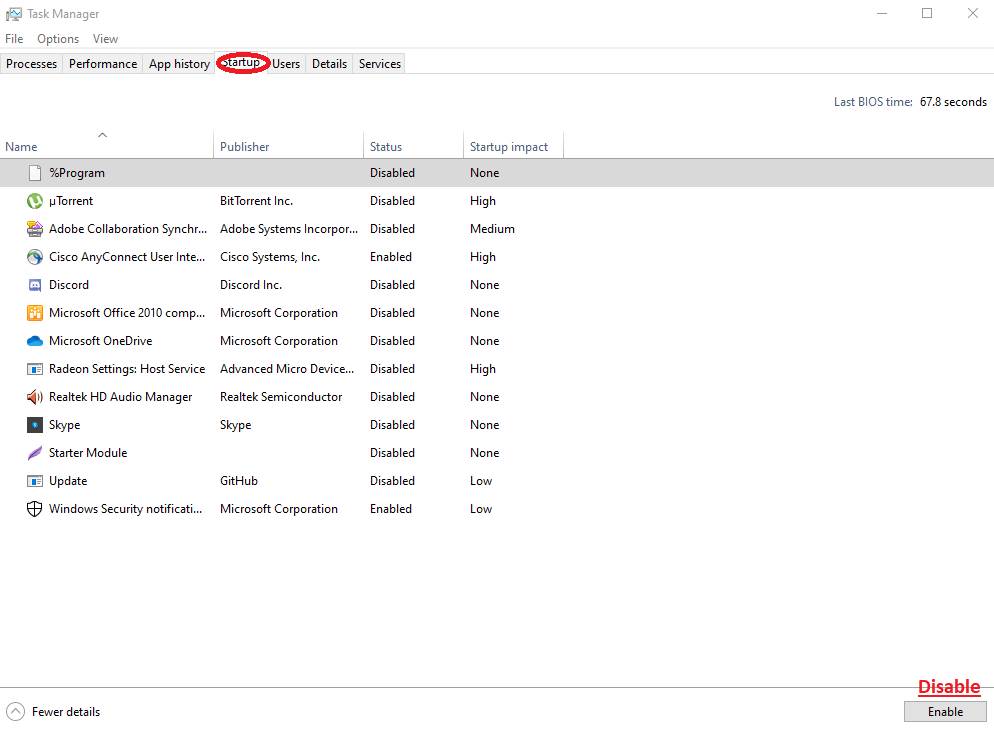This screenshot has height=733, width=994.
Task: Select the Discord app icon
Action: click(x=35, y=285)
